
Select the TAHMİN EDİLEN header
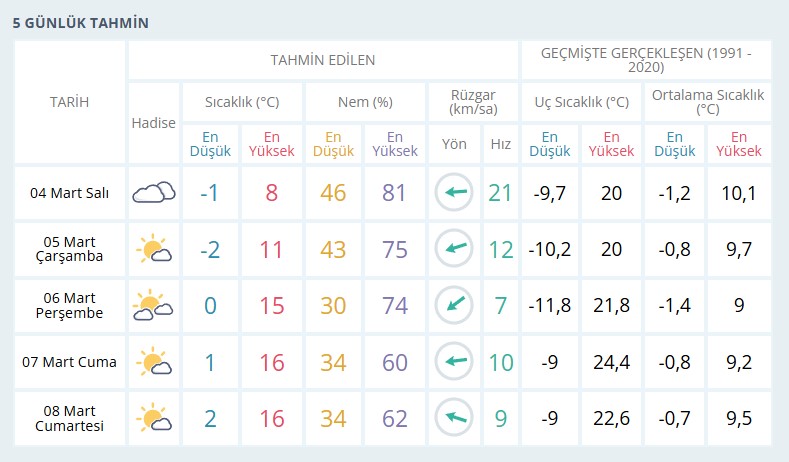(x=323, y=60)
